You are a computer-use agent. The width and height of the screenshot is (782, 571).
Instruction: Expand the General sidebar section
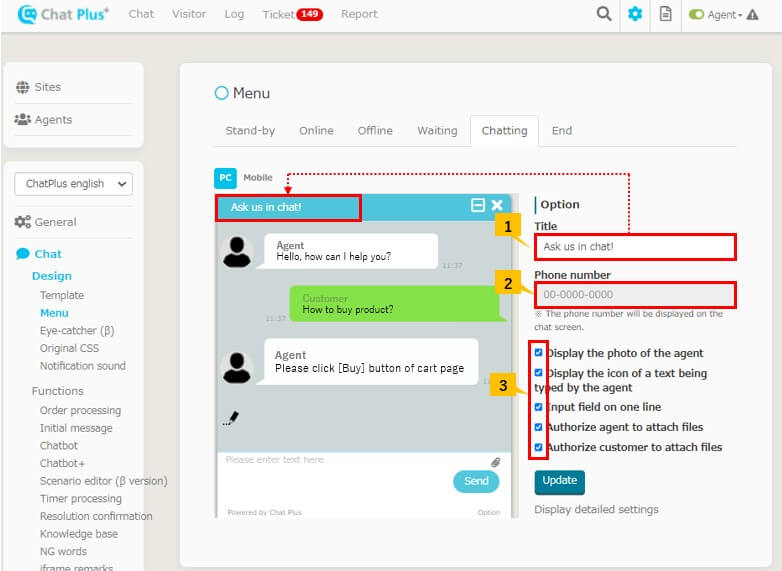55,222
